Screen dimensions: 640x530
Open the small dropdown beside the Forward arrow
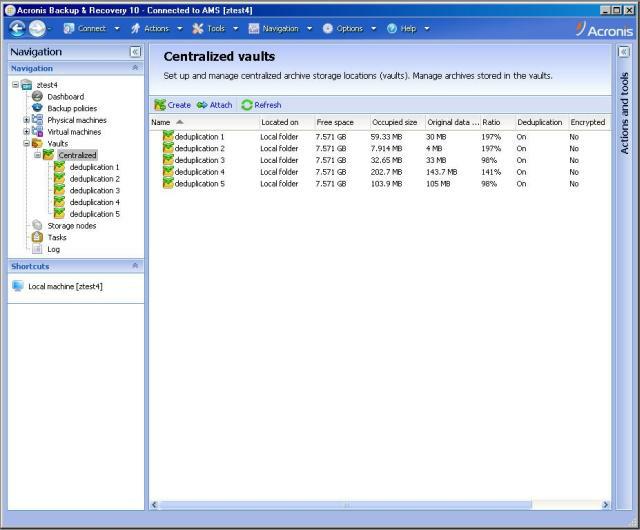click(x=49, y=29)
